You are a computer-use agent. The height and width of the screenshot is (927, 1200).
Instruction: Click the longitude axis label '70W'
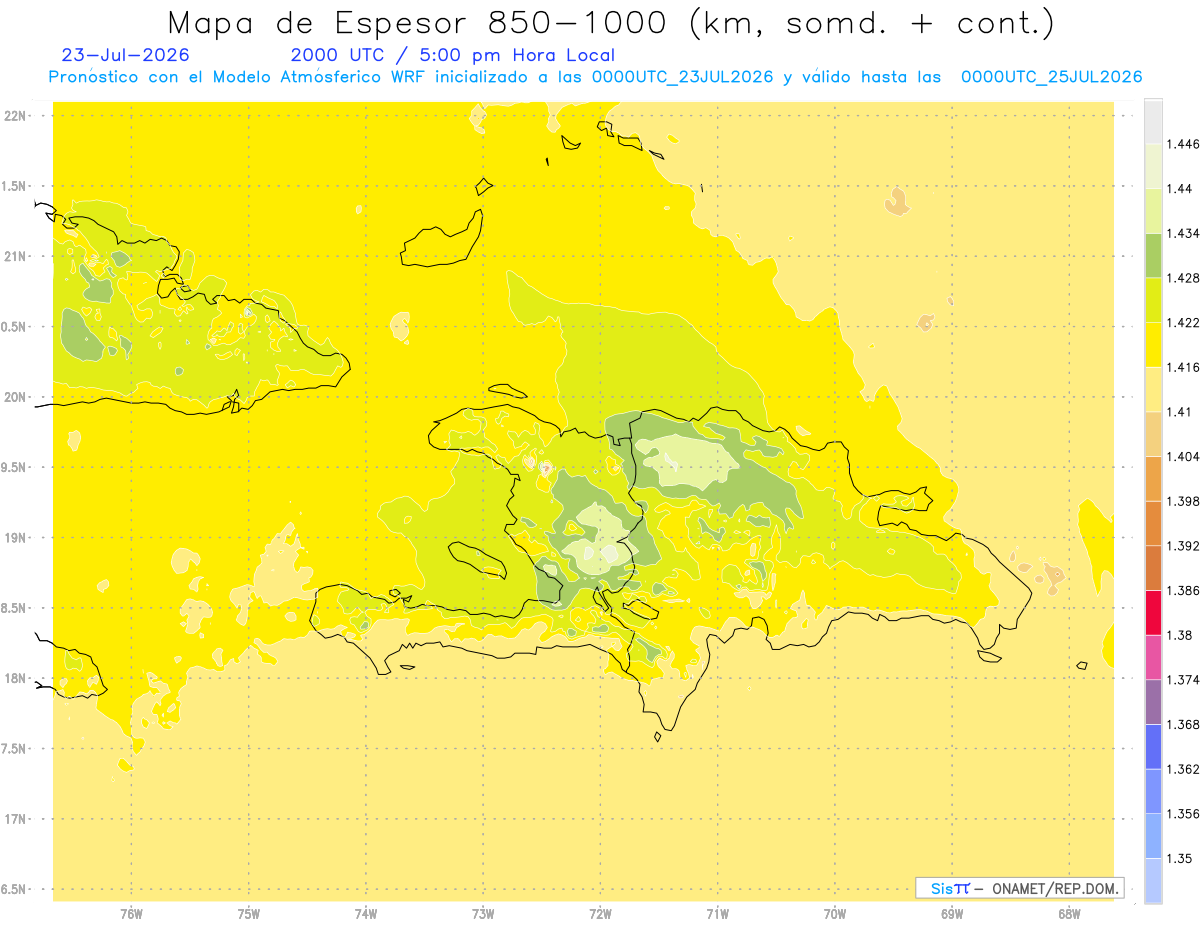(x=835, y=913)
